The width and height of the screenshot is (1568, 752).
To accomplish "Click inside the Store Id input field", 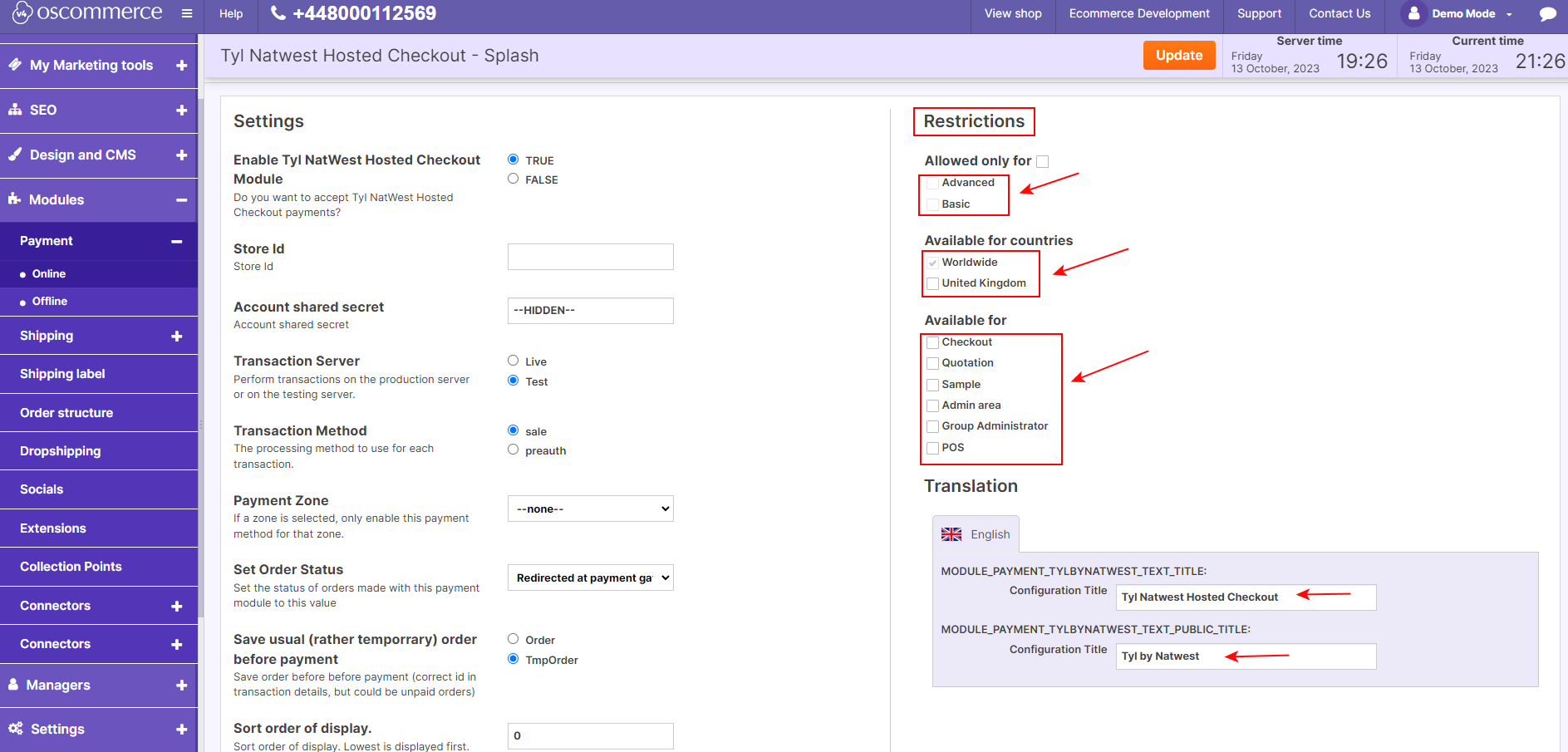I will 590,256.
